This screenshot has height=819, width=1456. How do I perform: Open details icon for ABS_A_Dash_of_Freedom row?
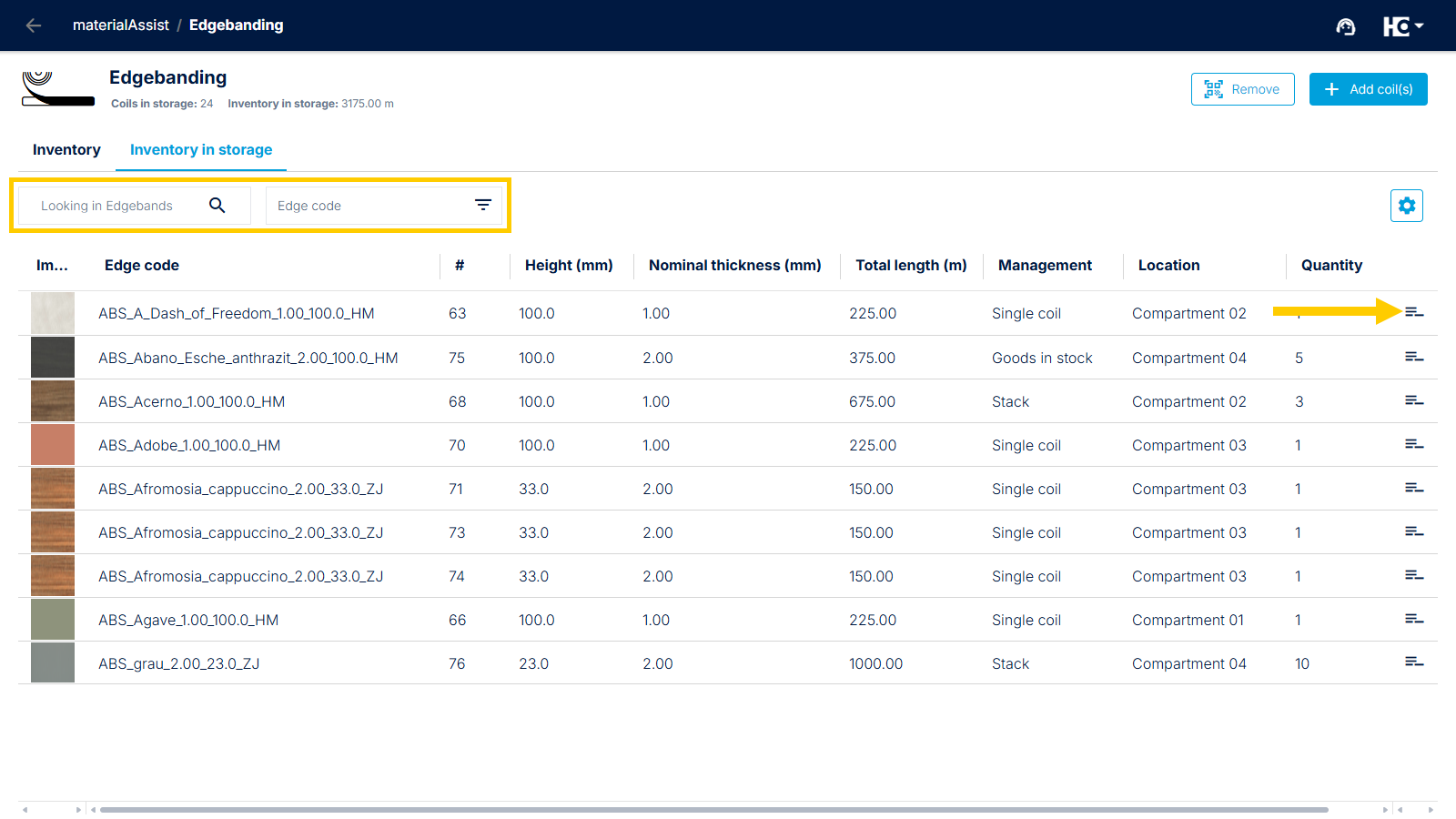coord(1413,313)
